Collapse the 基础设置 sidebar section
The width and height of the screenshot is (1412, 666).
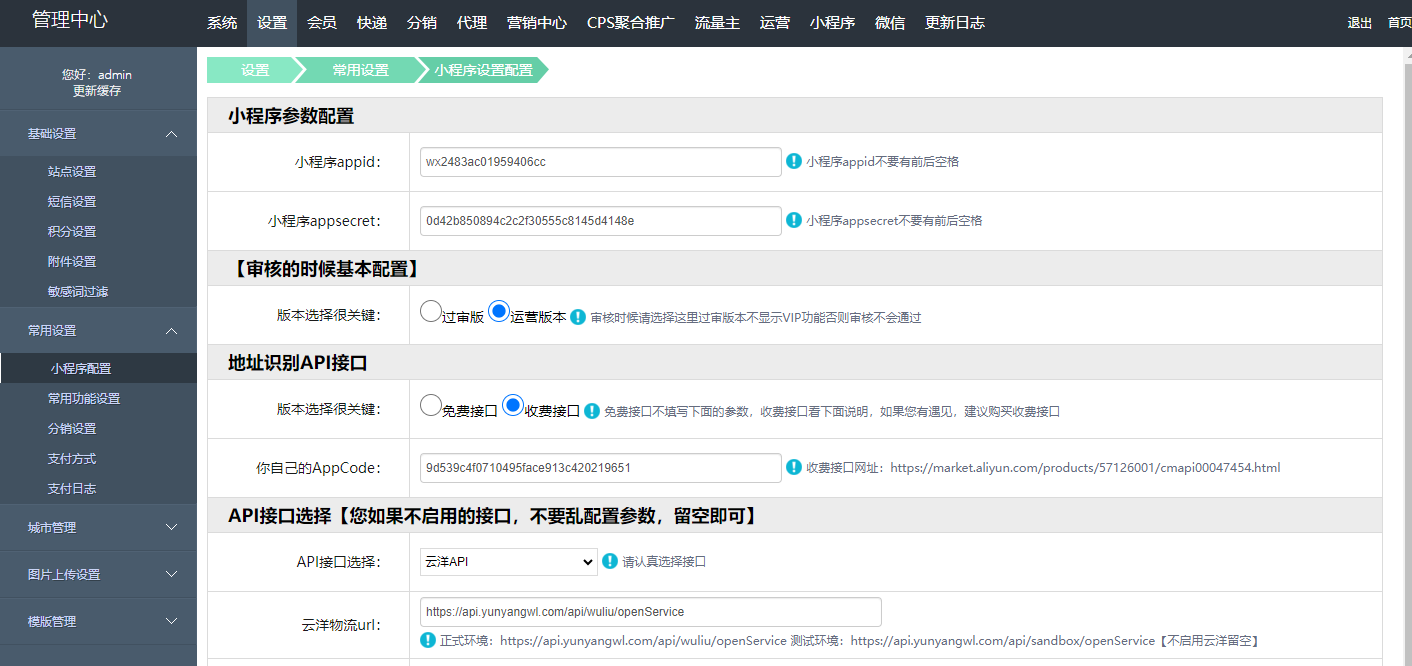[98, 132]
